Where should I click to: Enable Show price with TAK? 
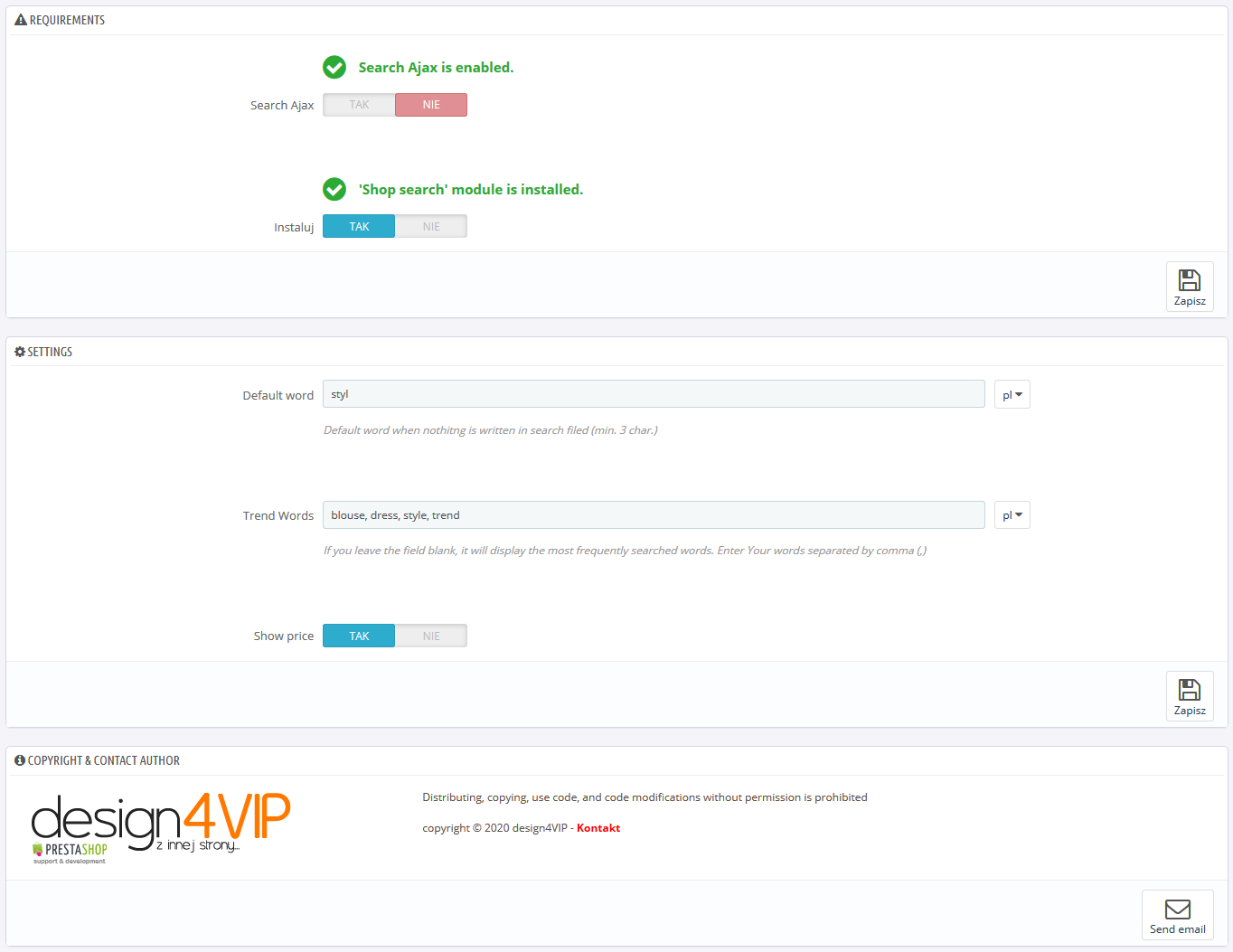[359, 636]
